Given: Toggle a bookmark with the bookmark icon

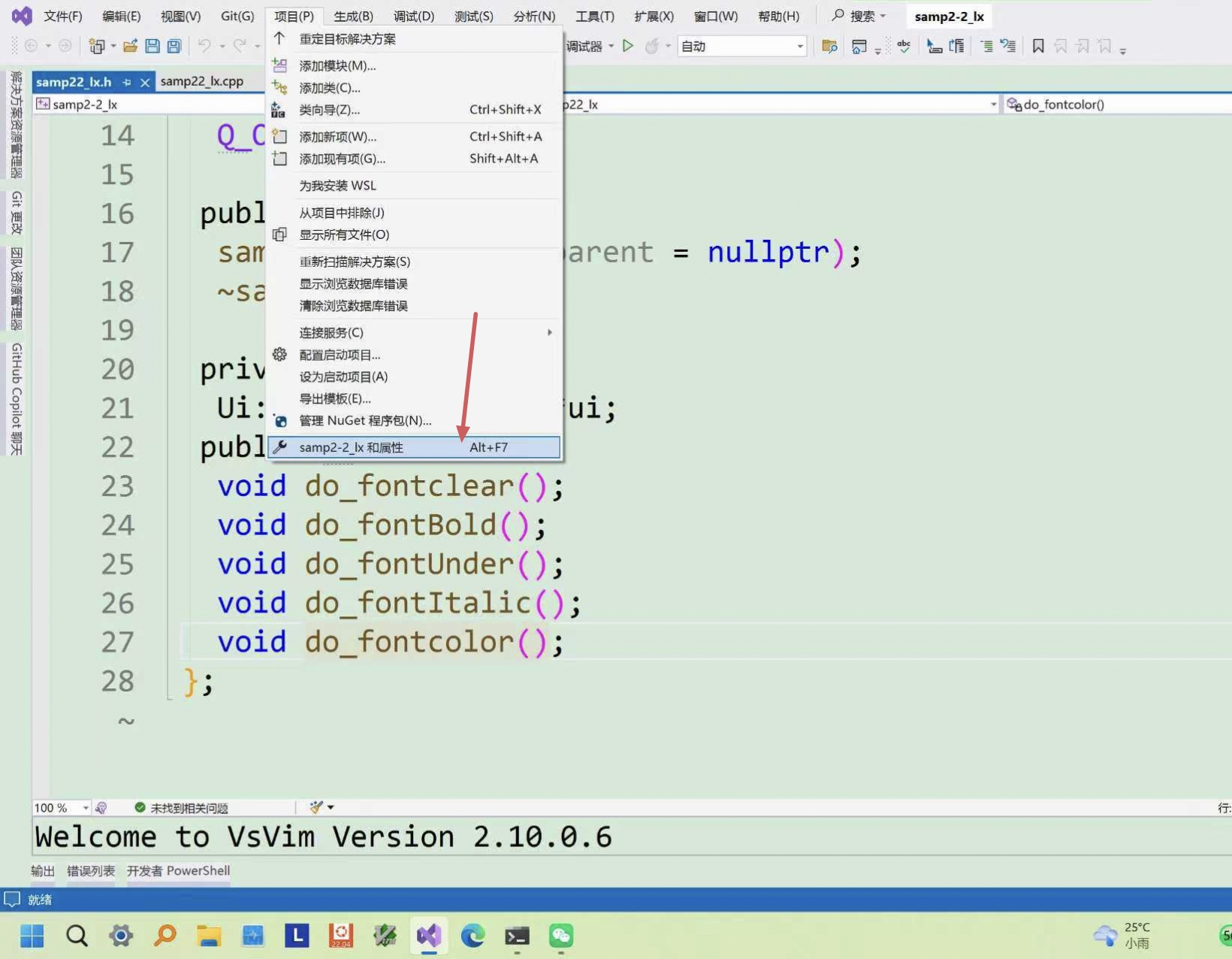Looking at the screenshot, I should coord(1037,46).
